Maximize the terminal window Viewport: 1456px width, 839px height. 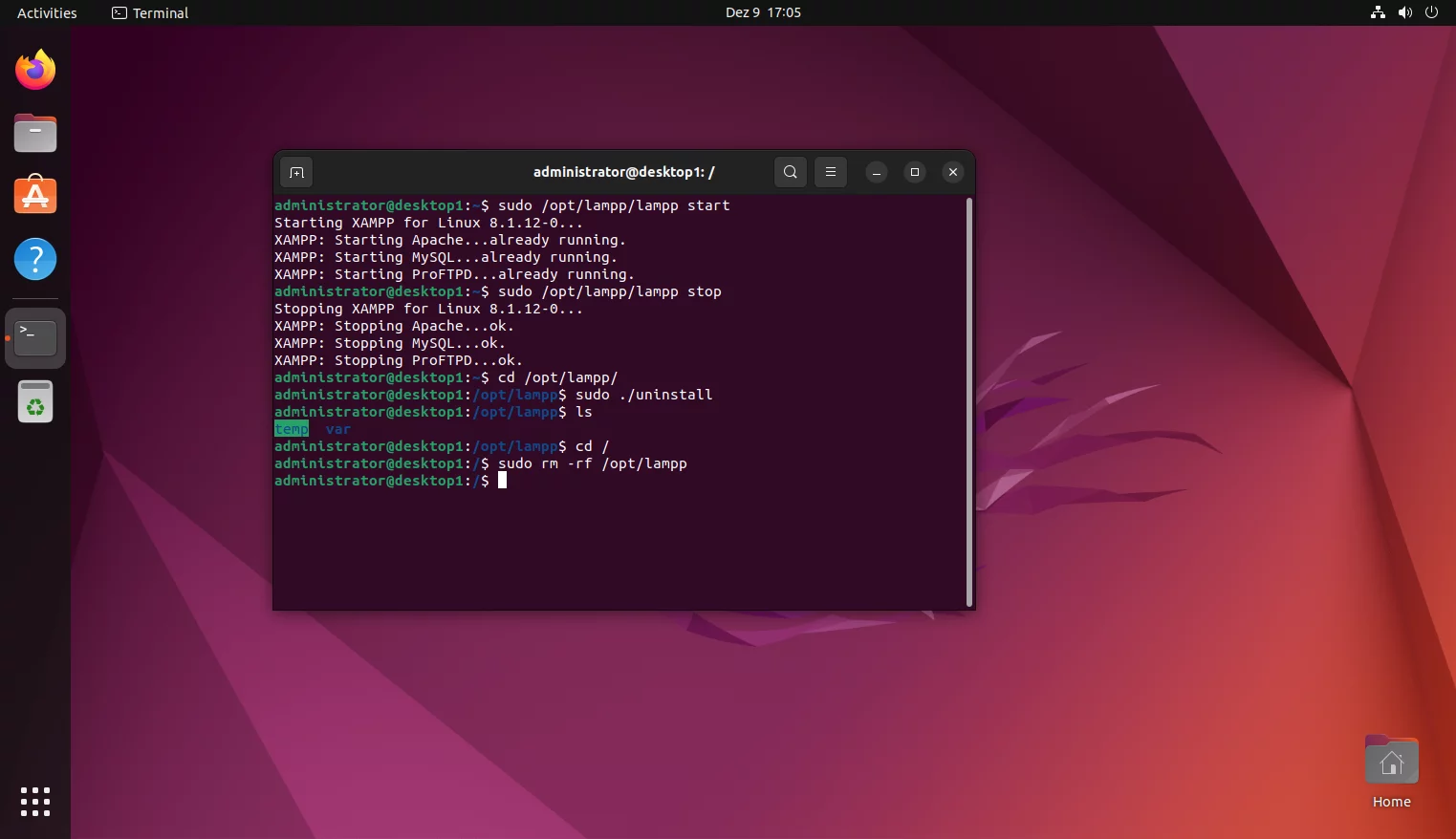(915, 172)
